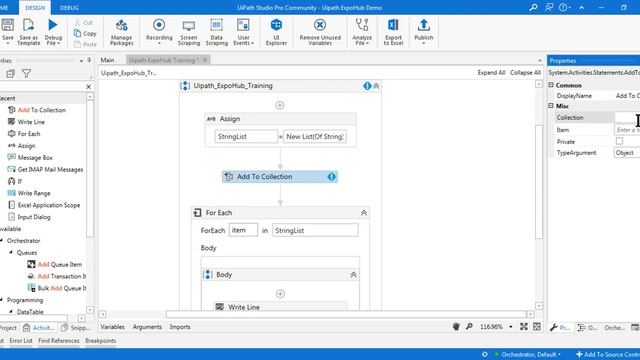
Task: Switch to DEBUG ribbon tab
Action: (69, 8)
